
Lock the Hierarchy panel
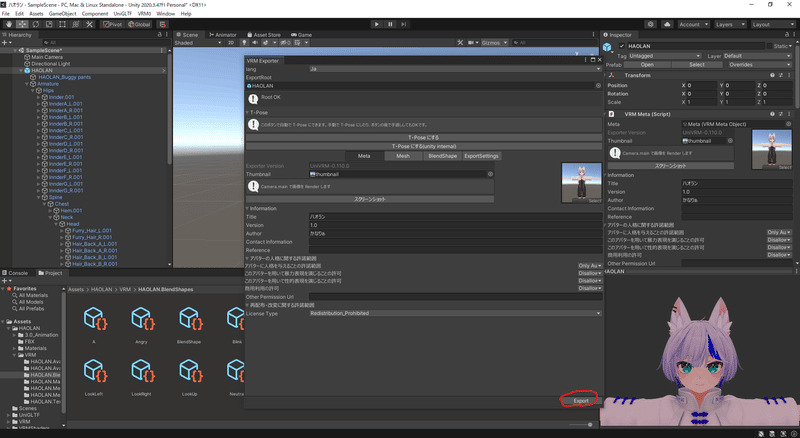pos(159,35)
